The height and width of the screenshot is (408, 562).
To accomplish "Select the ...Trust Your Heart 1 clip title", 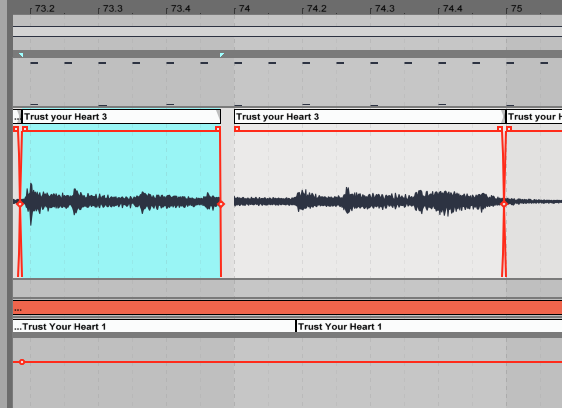I will [x=154, y=327].
